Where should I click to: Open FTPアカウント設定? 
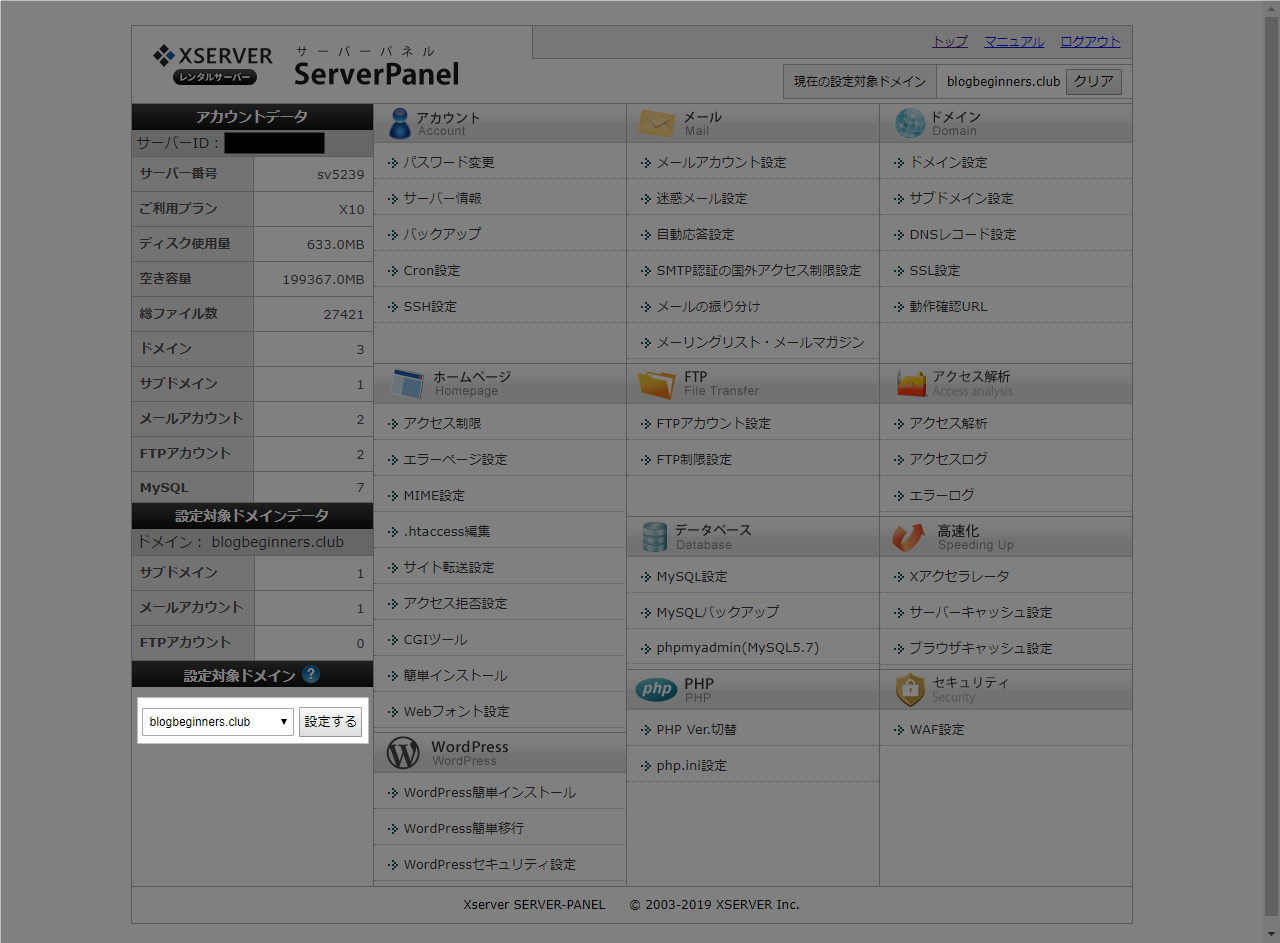[x=713, y=423]
